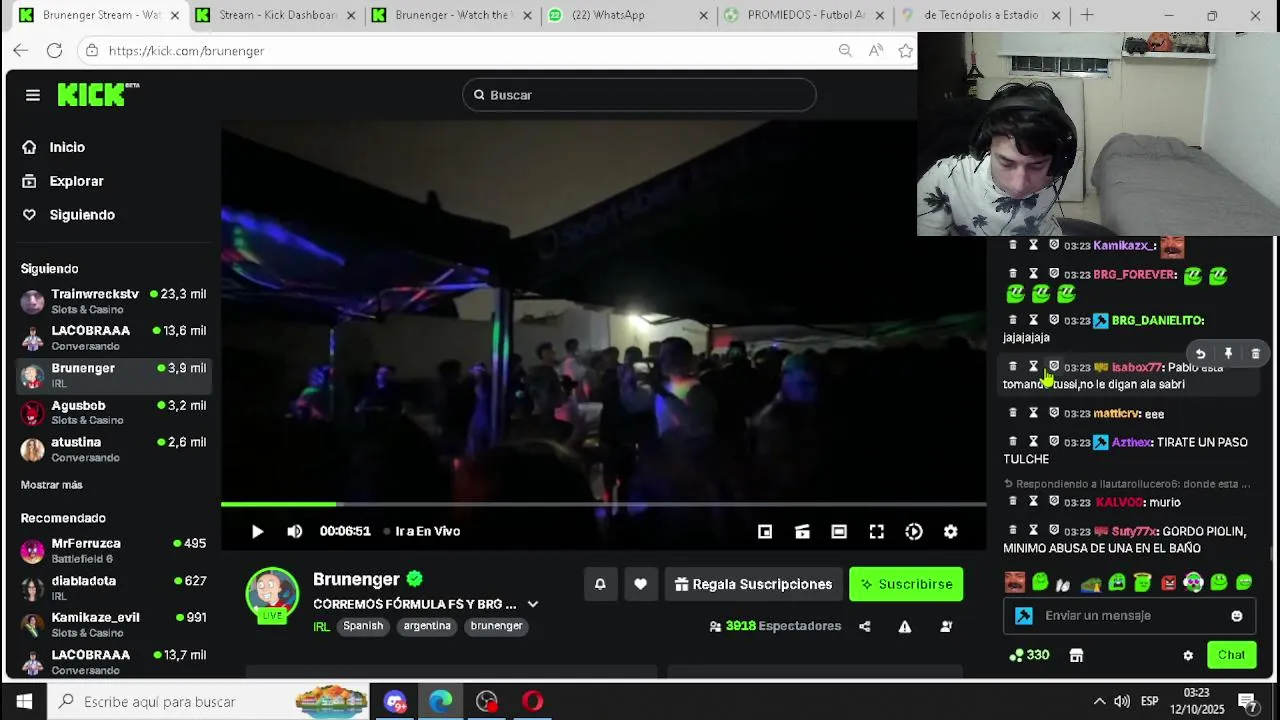Enter fullscreen video mode

click(876, 532)
